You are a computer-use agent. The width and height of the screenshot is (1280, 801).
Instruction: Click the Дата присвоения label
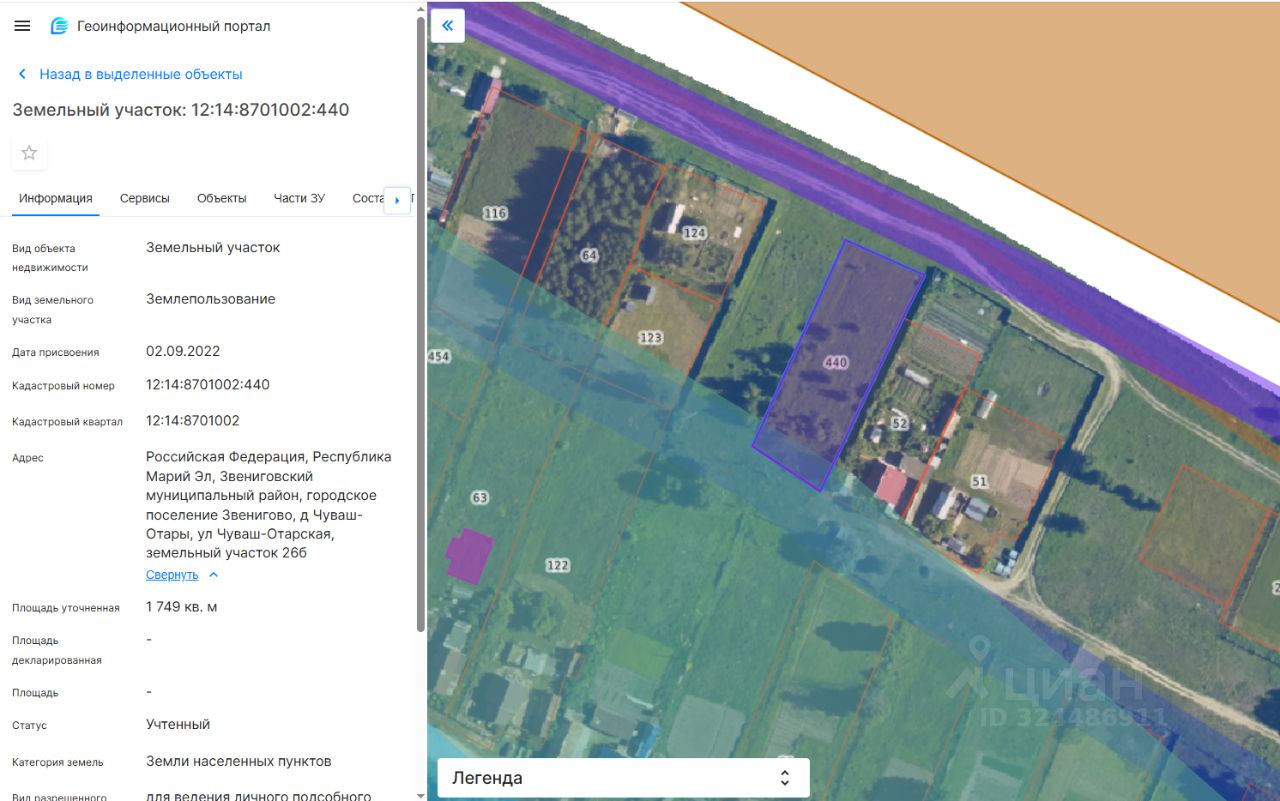click(x=56, y=353)
